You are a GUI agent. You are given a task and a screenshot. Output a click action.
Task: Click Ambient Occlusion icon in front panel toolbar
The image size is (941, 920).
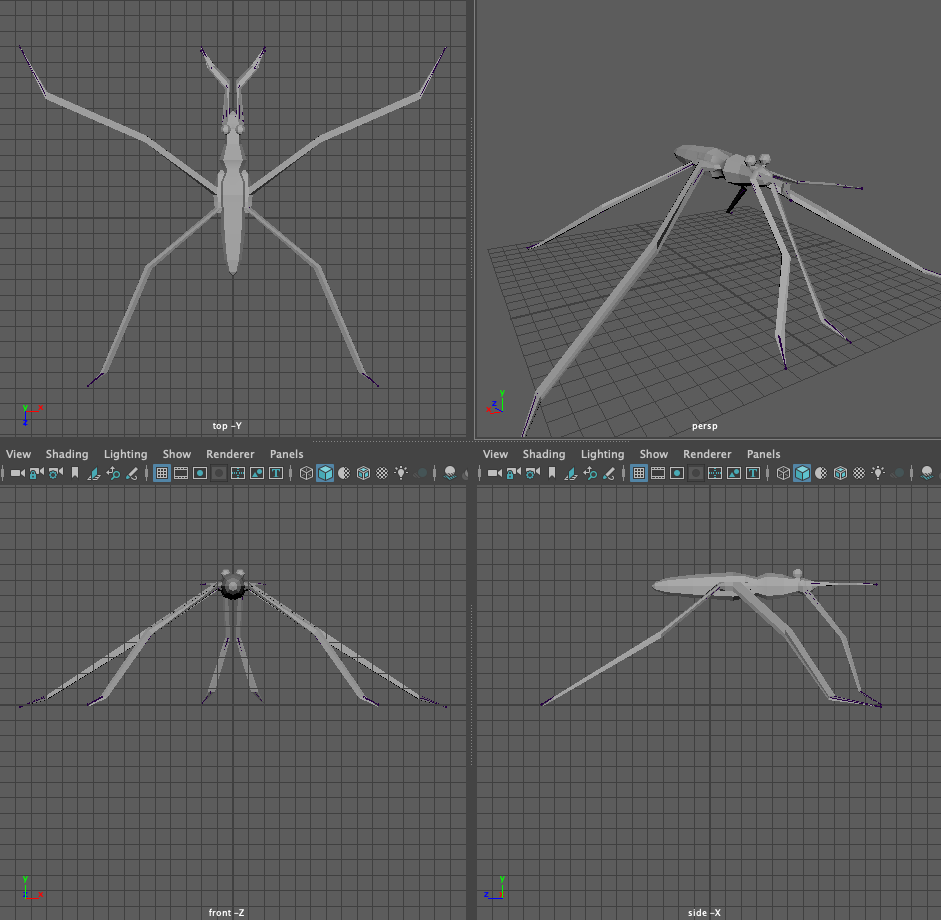(450, 474)
